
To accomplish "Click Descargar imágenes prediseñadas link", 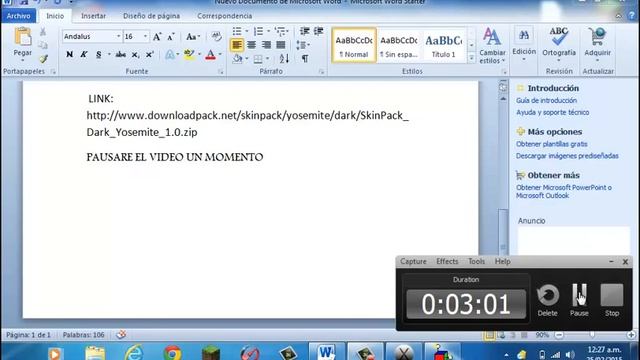I will (x=567, y=156).
